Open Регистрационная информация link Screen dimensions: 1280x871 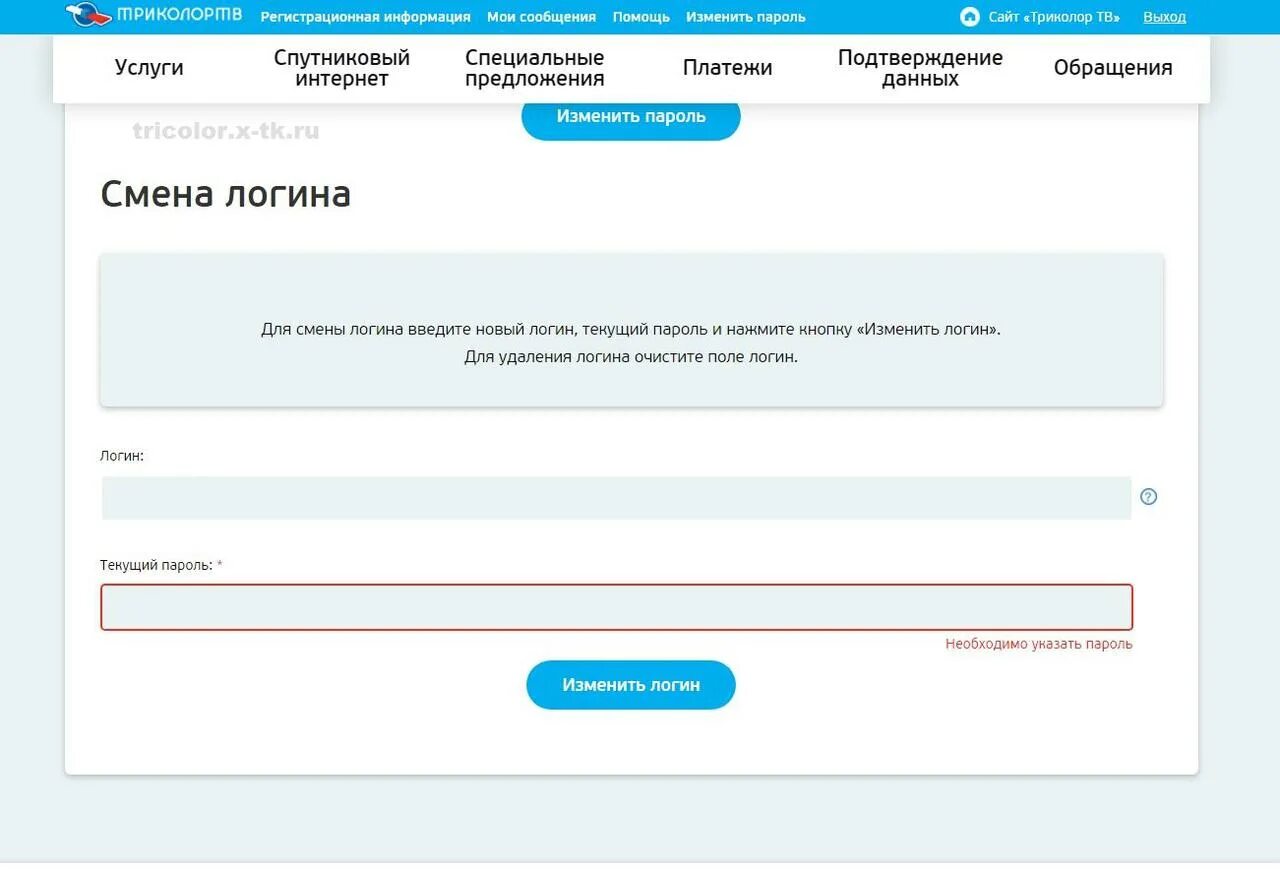click(x=365, y=17)
